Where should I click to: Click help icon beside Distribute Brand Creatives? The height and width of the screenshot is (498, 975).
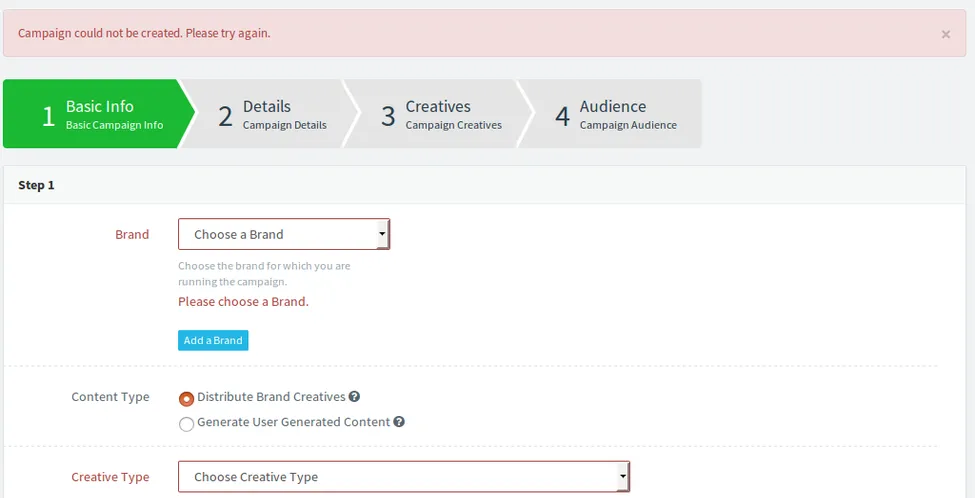(354, 397)
